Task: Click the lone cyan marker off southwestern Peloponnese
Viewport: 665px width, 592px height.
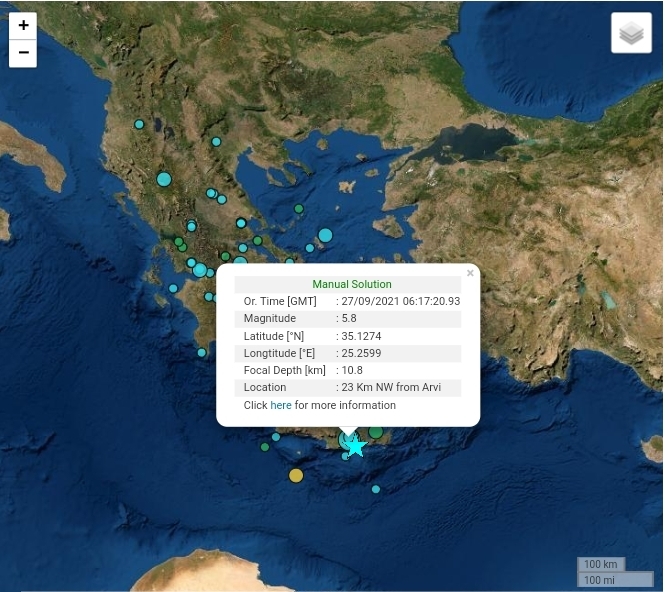Action: [202, 352]
